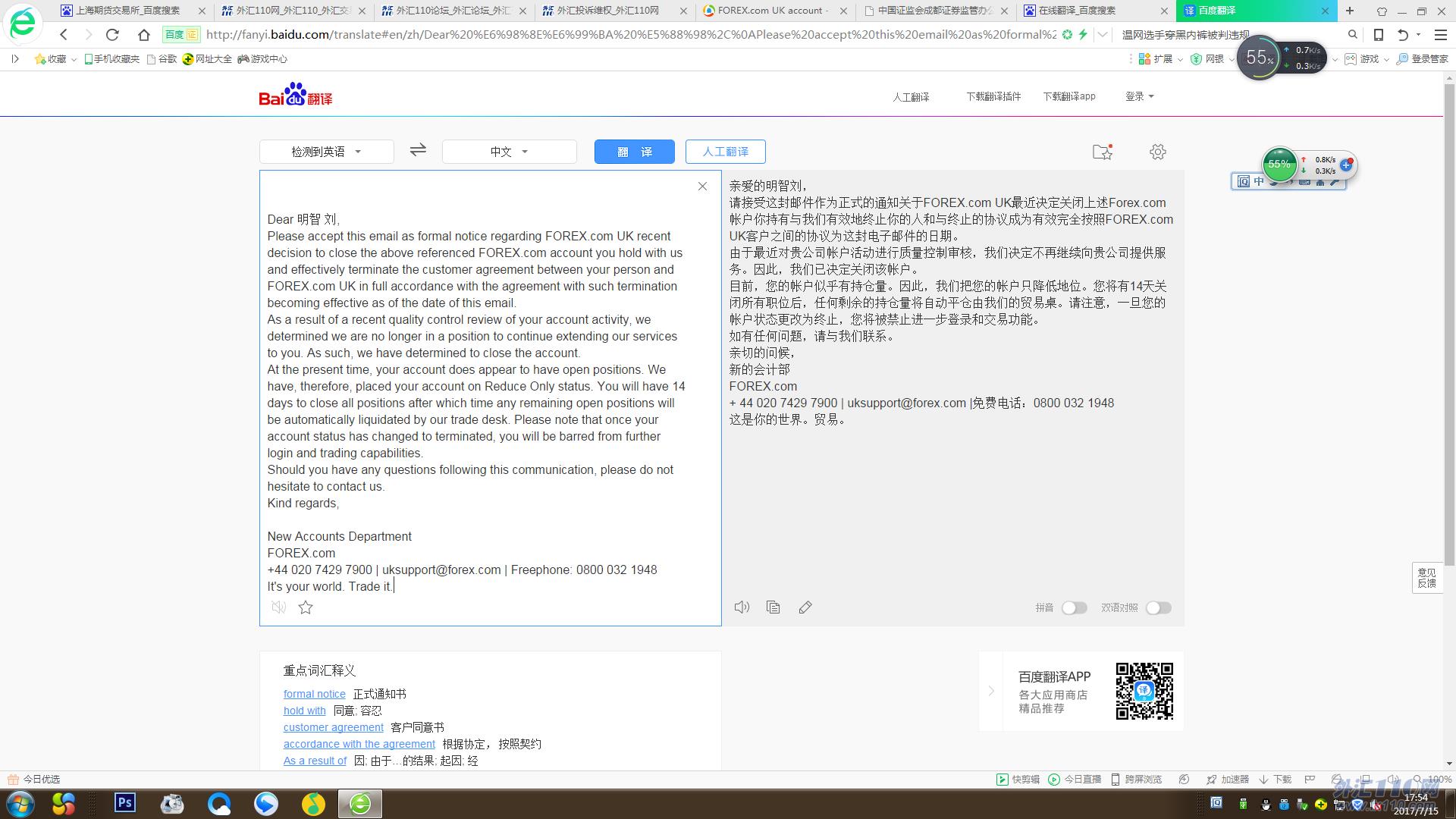
Task: Open 跨屏浏览 in the status bar
Action: click(1136, 779)
